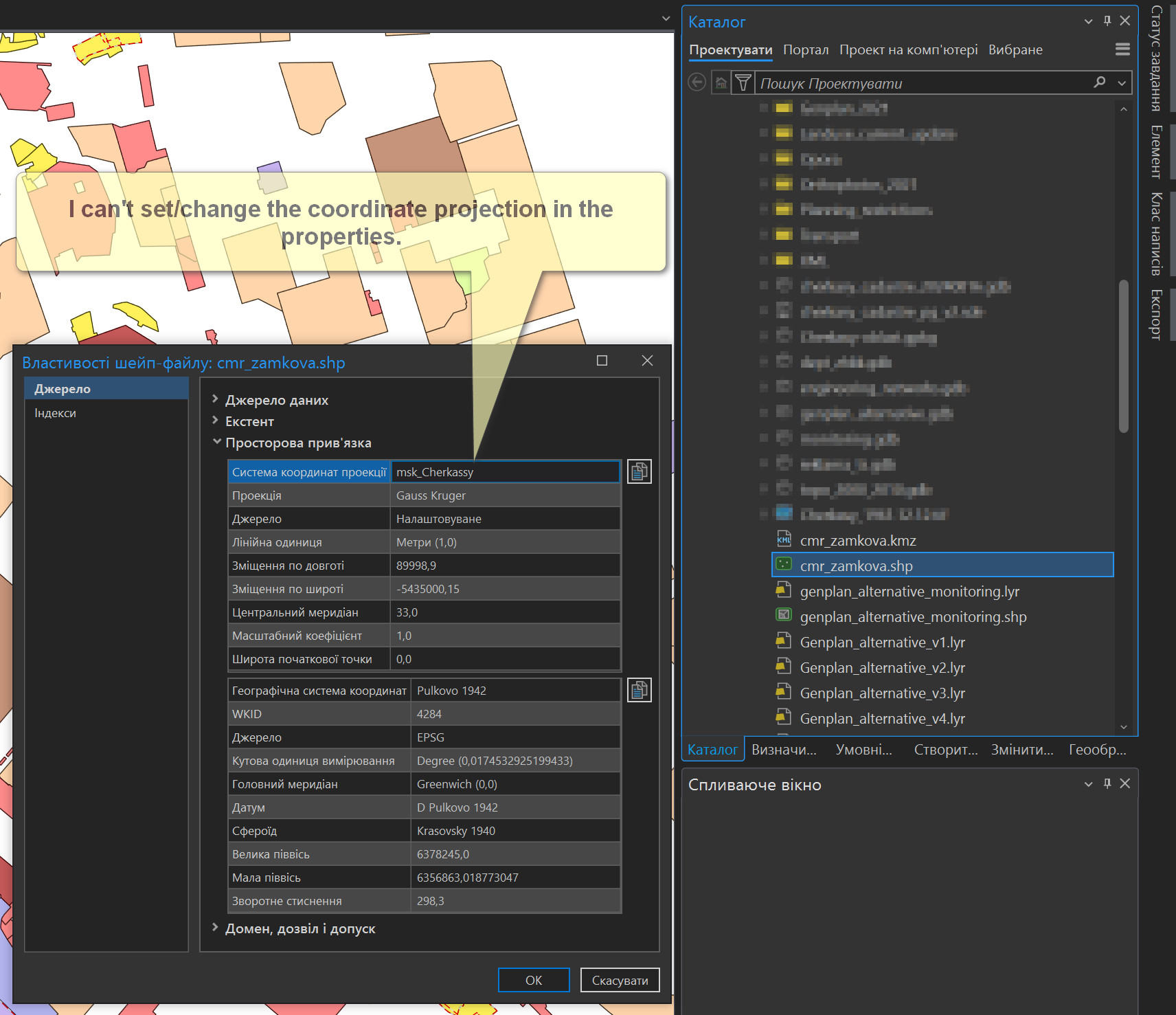Go back in the Catalog pane

coord(697,82)
